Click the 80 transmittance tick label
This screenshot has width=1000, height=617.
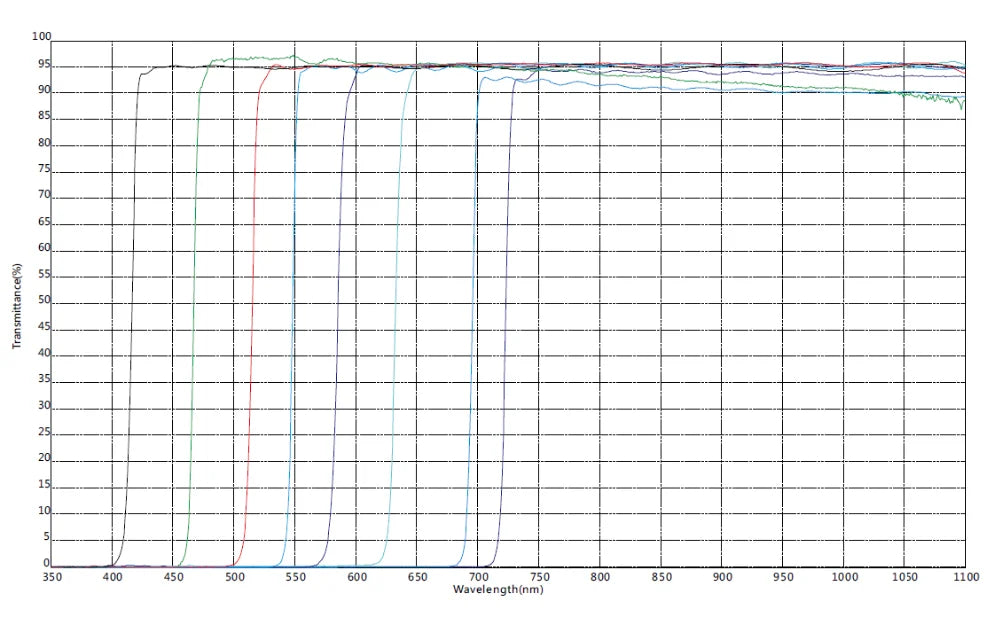44,143
